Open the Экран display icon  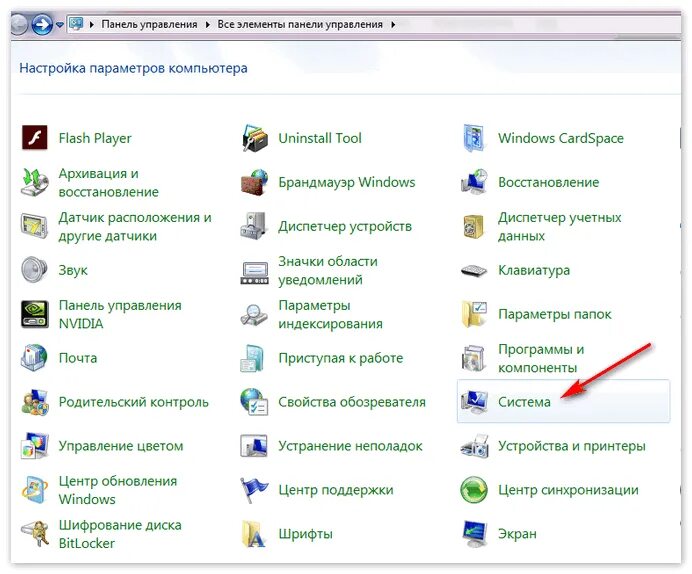click(x=474, y=533)
